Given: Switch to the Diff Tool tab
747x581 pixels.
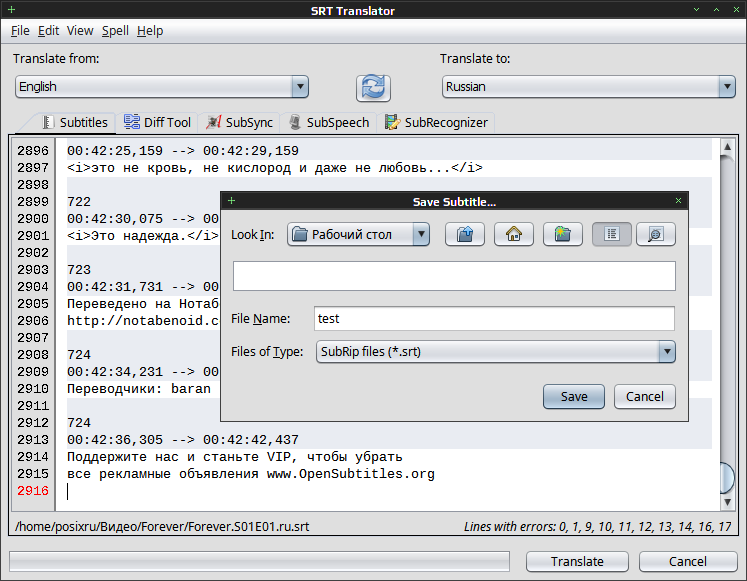Looking at the screenshot, I should tap(157, 122).
